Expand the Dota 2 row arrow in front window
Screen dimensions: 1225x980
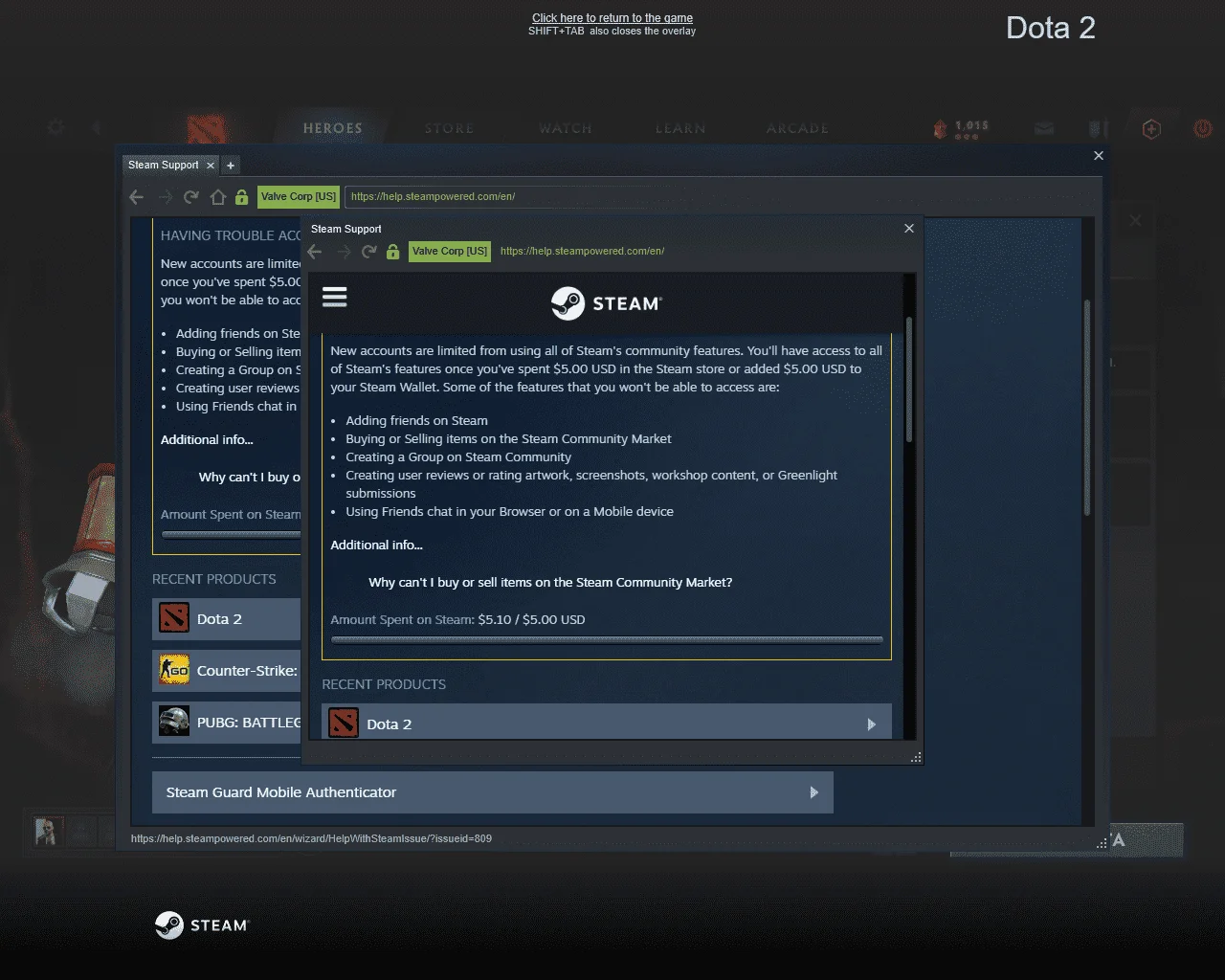click(x=871, y=724)
